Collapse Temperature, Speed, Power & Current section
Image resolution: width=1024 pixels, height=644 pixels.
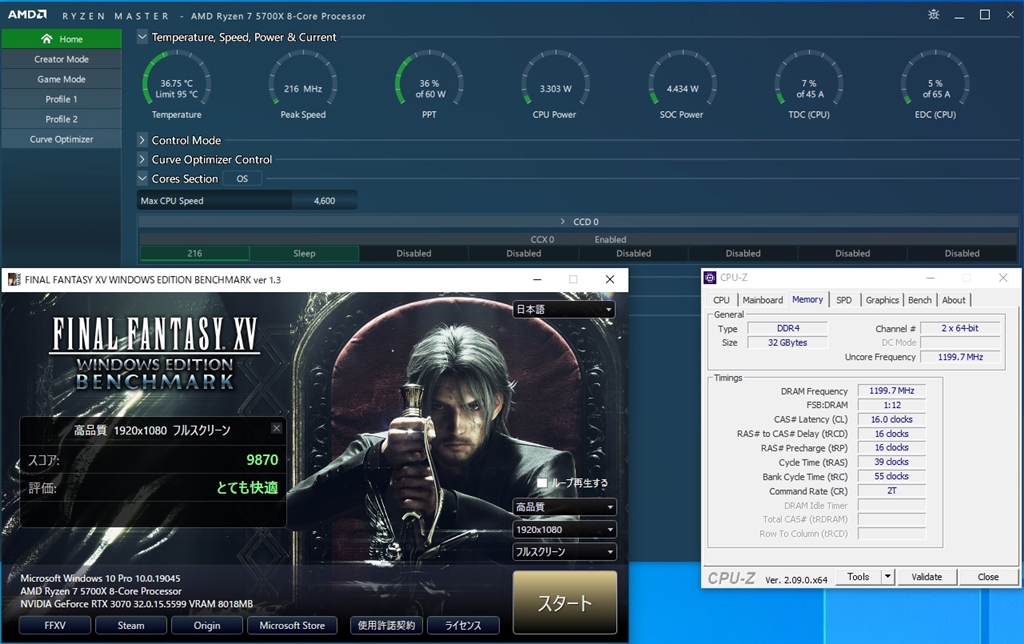coord(142,37)
